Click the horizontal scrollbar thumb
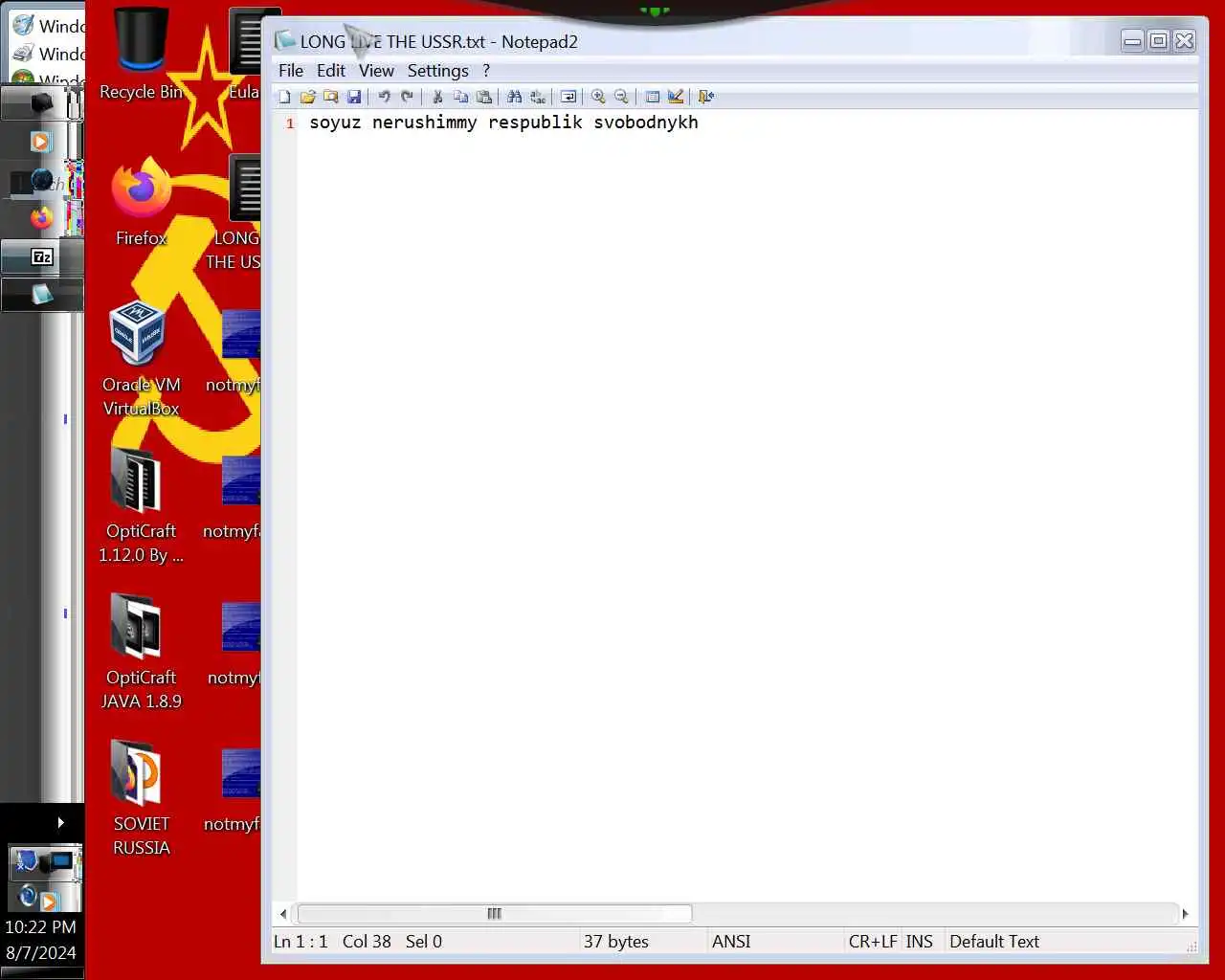This screenshot has width=1225, height=980. (x=495, y=914)
